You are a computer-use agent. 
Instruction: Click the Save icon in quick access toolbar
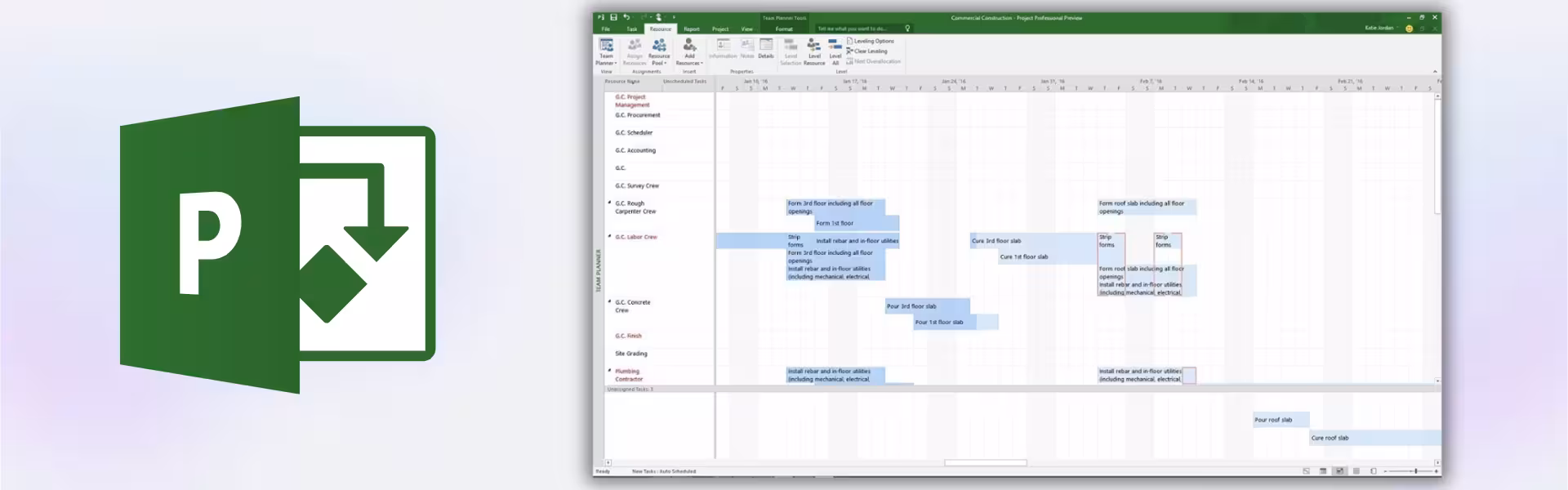coord(613,17)
